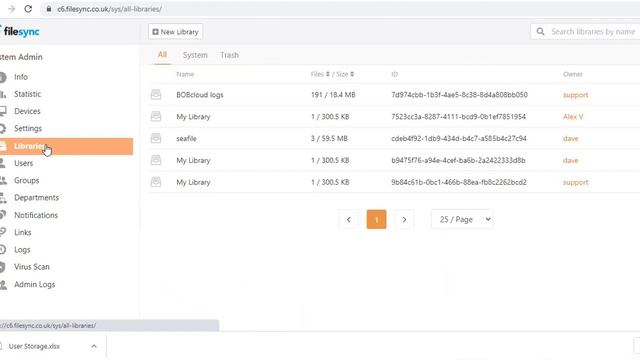
Task: Open Admin Logs in the sidebar
Action: 34,284
